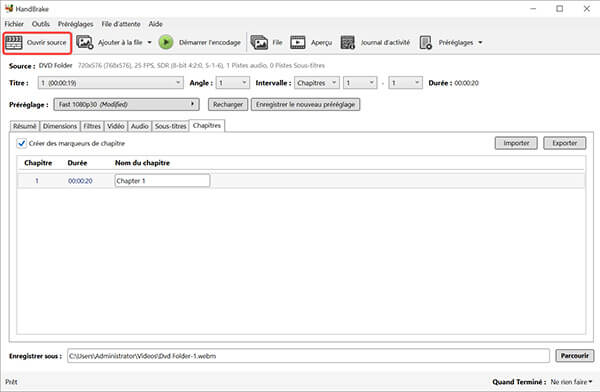The height and width of the screenshot is (392, 600).
Task: Open the Angle dropdown
Action: point(233,83)
